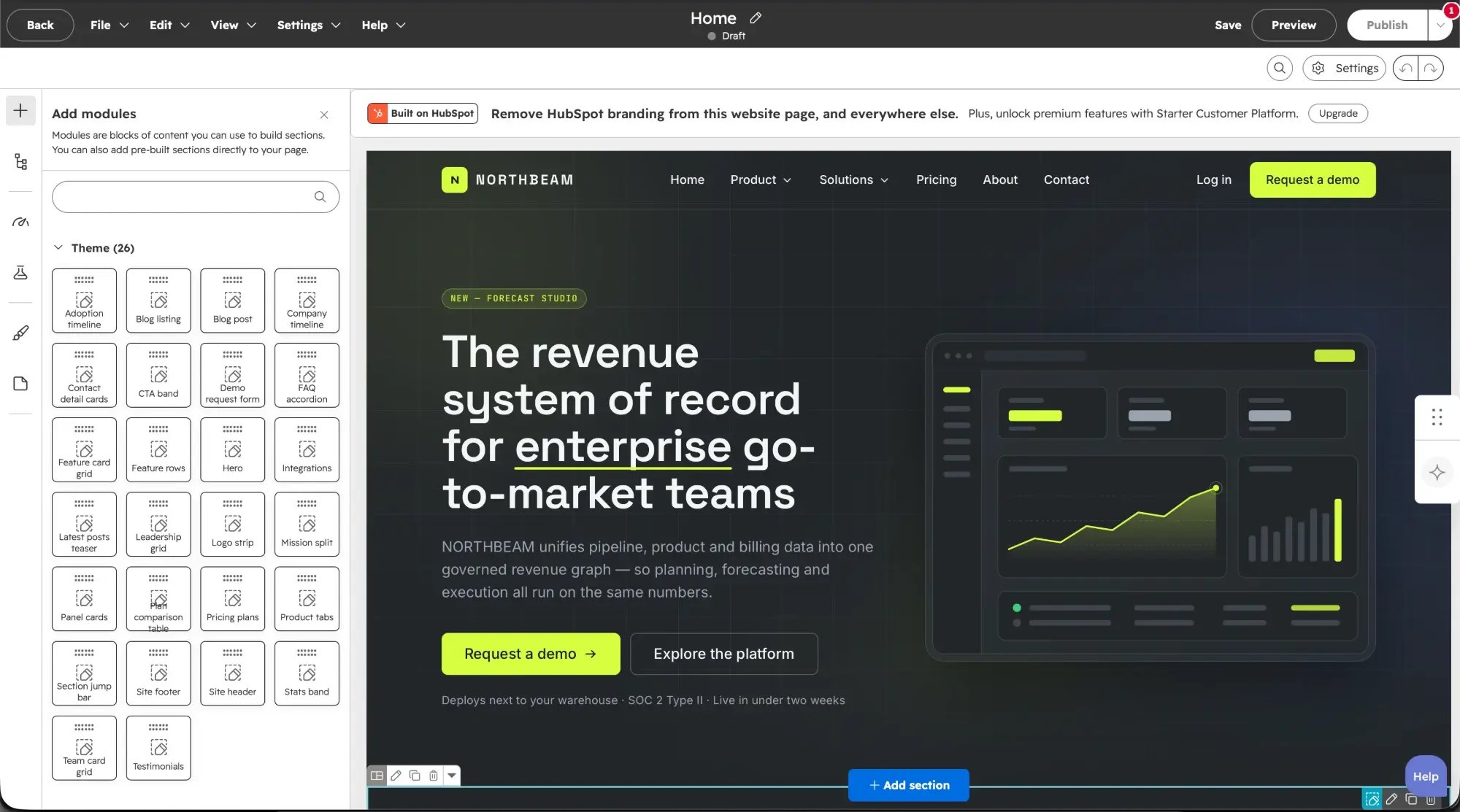This screenshot has height=812, width=1460.
Task: Click the trash delete icon in section toolbar
Action: 434,776
